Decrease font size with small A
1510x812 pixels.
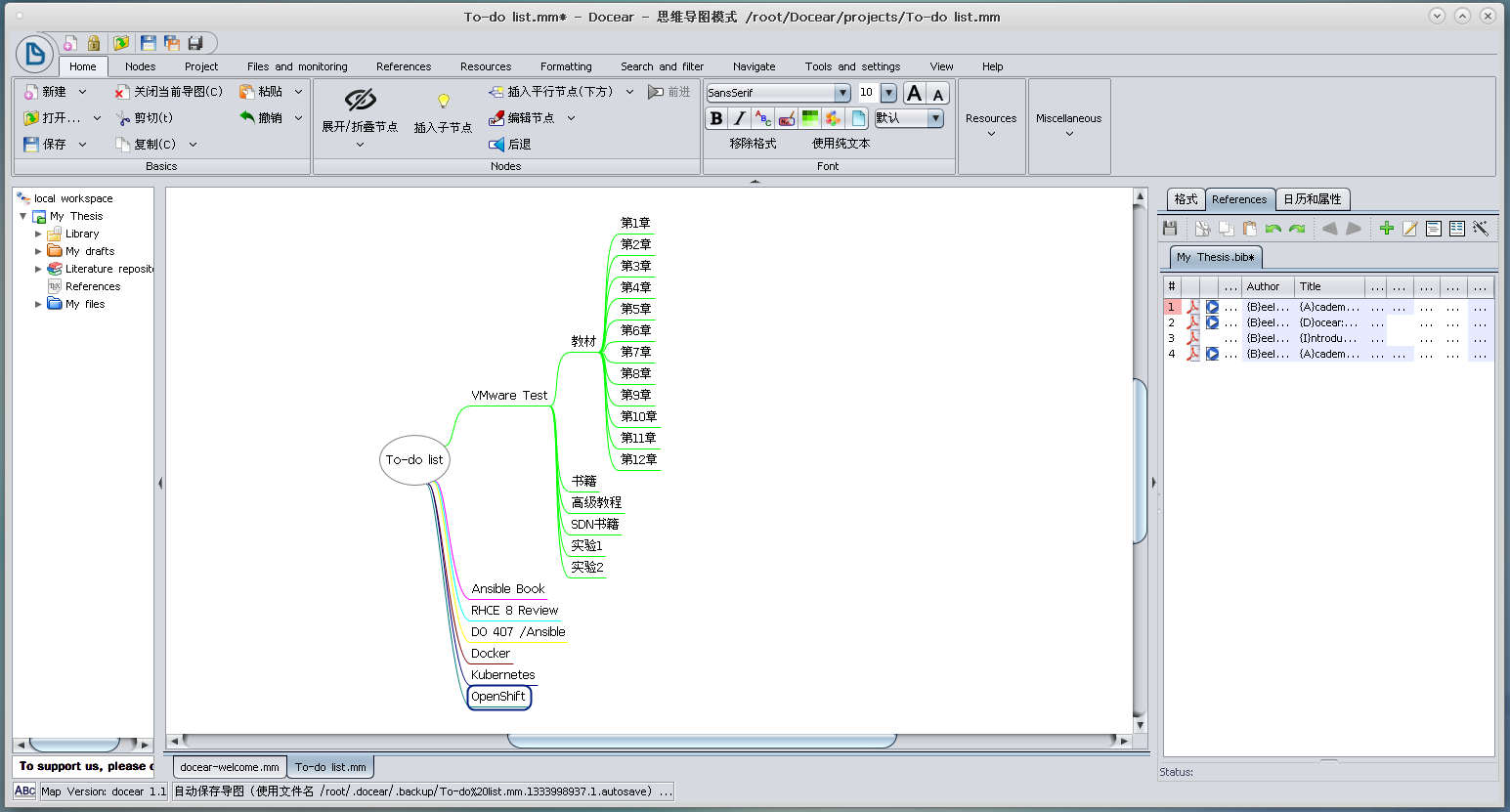[x=938, y=94]
